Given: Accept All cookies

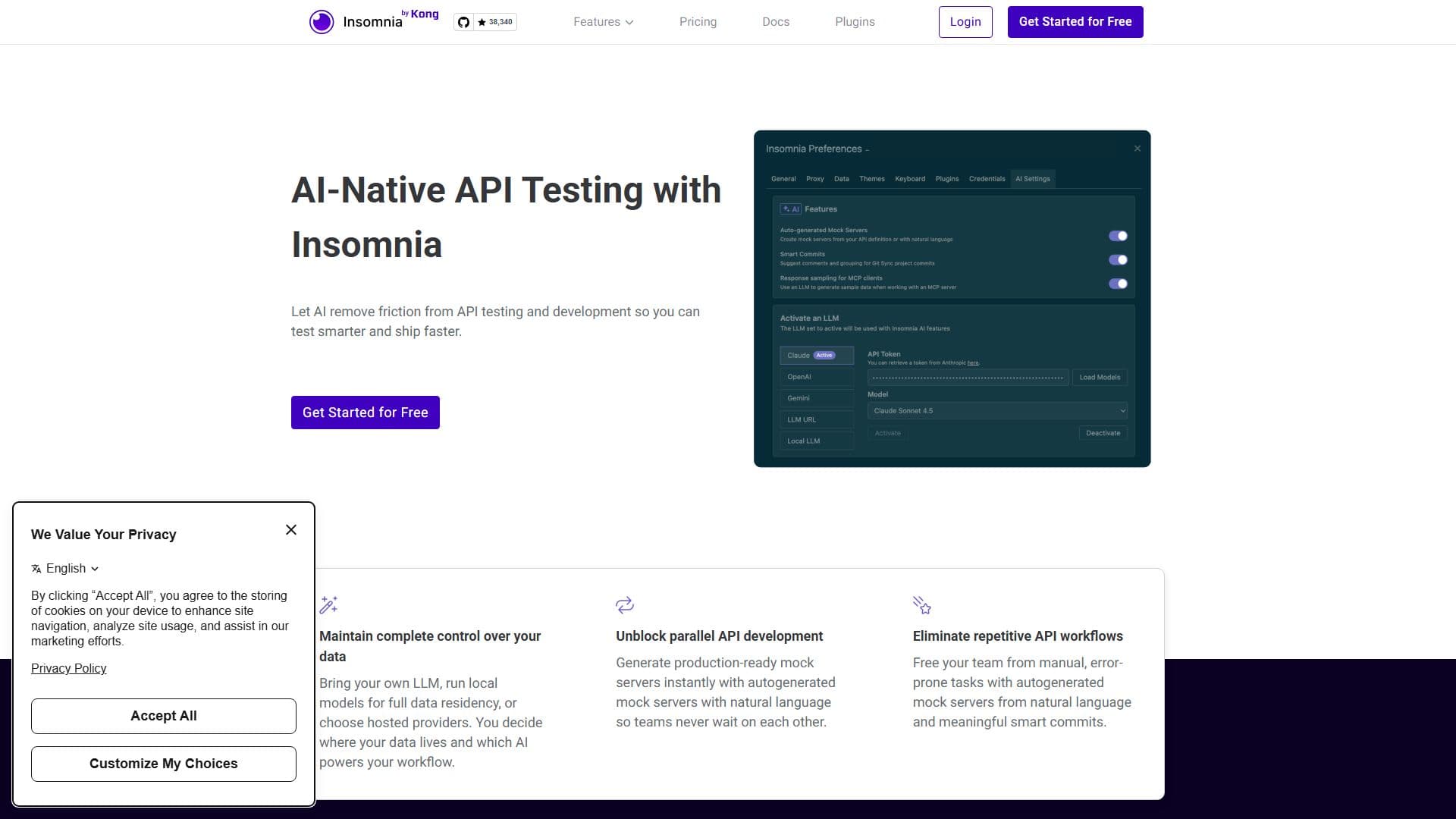Looking at the screenshot, I should point(164,716).
